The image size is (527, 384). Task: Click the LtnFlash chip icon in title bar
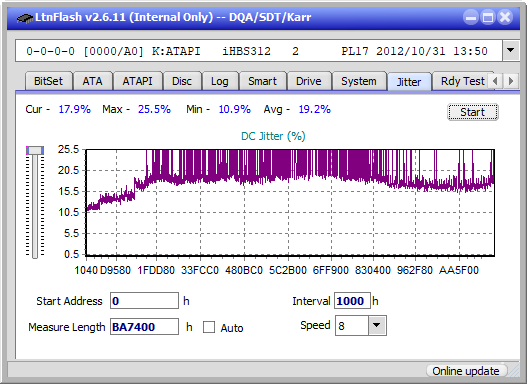(24, 18)
